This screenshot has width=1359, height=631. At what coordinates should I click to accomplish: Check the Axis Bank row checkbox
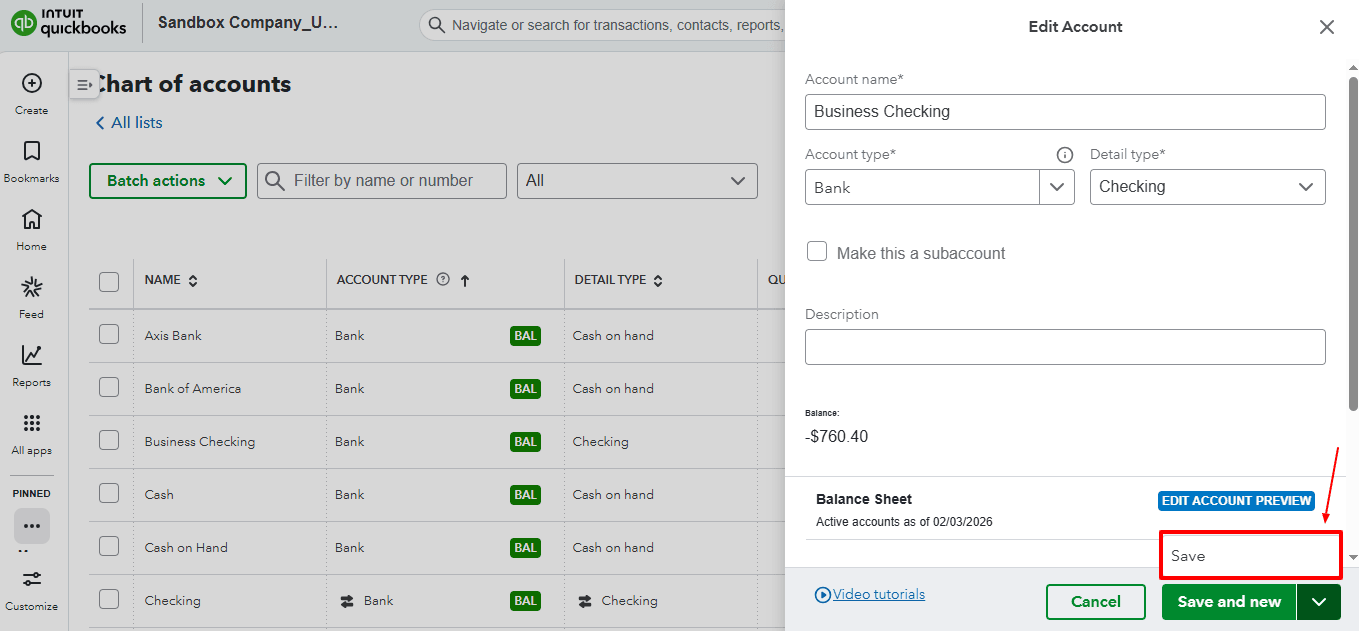point(110,335)
